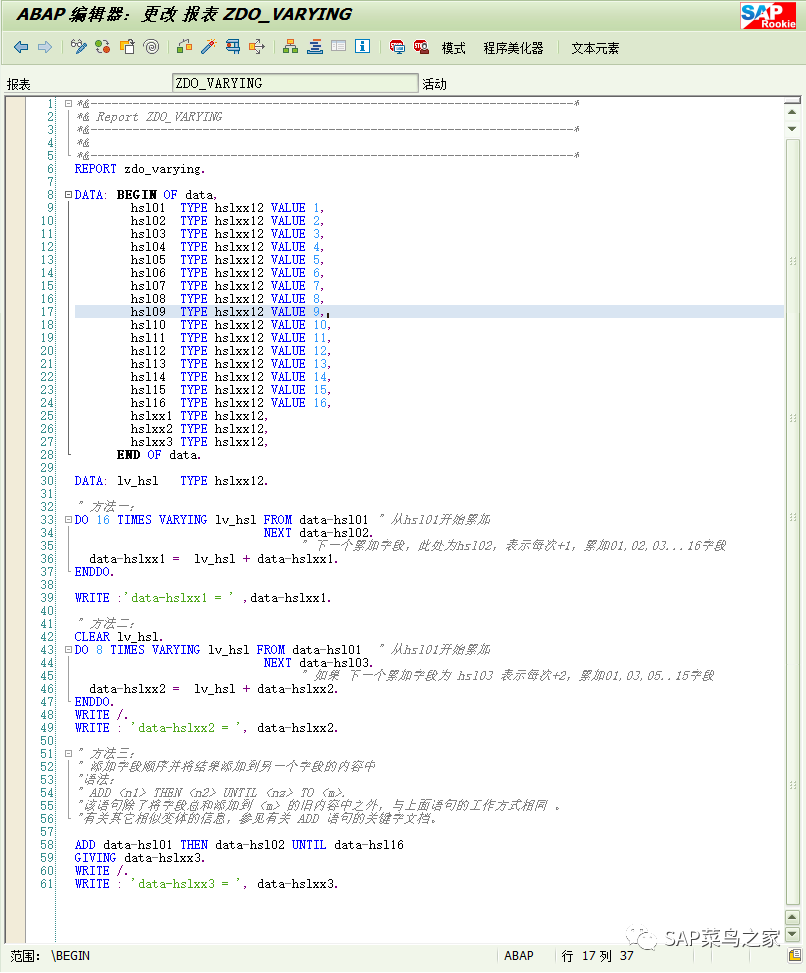Click the ABAP language indicator in status bar
The width and height of the screenshot is (806, 973).
click(x=519, y=956)
